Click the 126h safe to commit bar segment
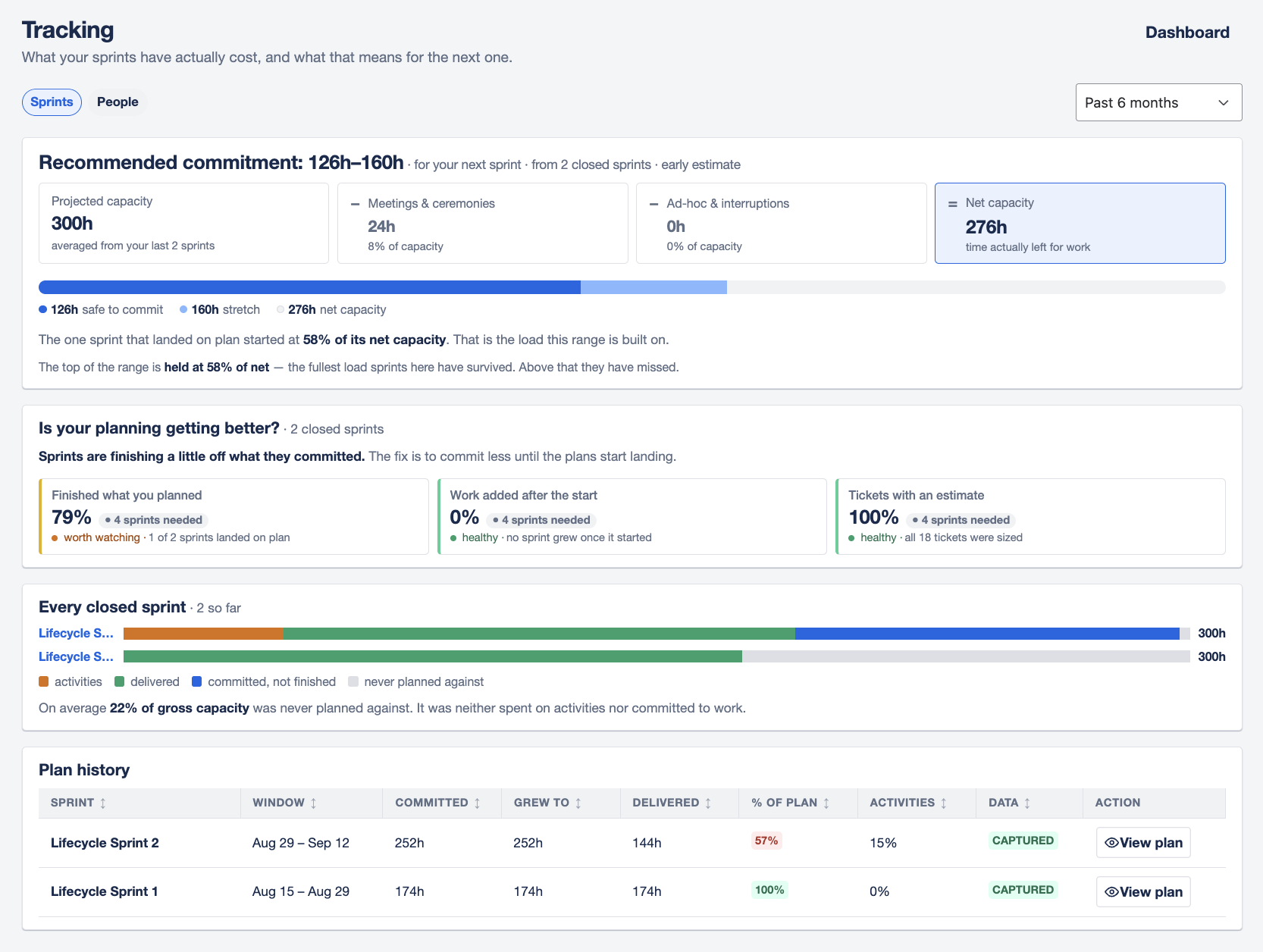 [309, 287]
